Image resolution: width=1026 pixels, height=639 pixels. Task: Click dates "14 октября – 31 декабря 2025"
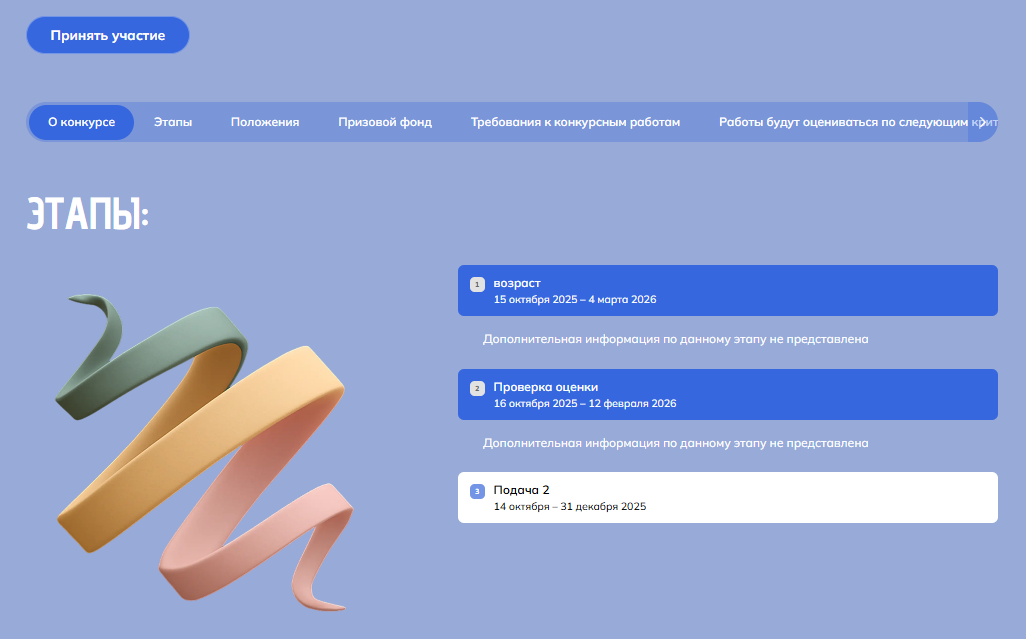click(569, 507)
